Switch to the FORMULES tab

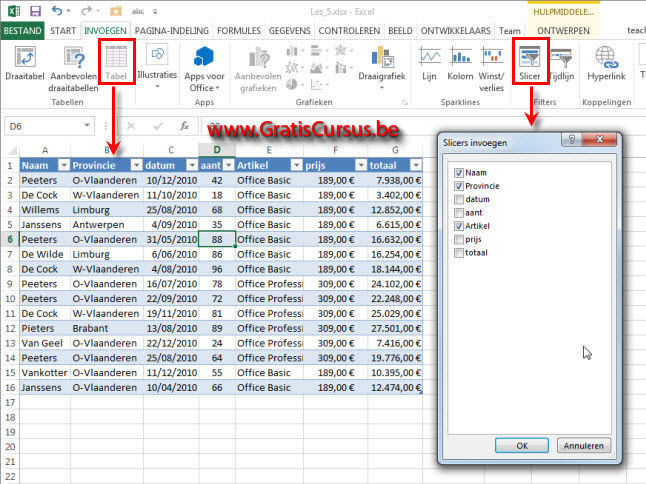pyautogui.click(x=239, y=31)
